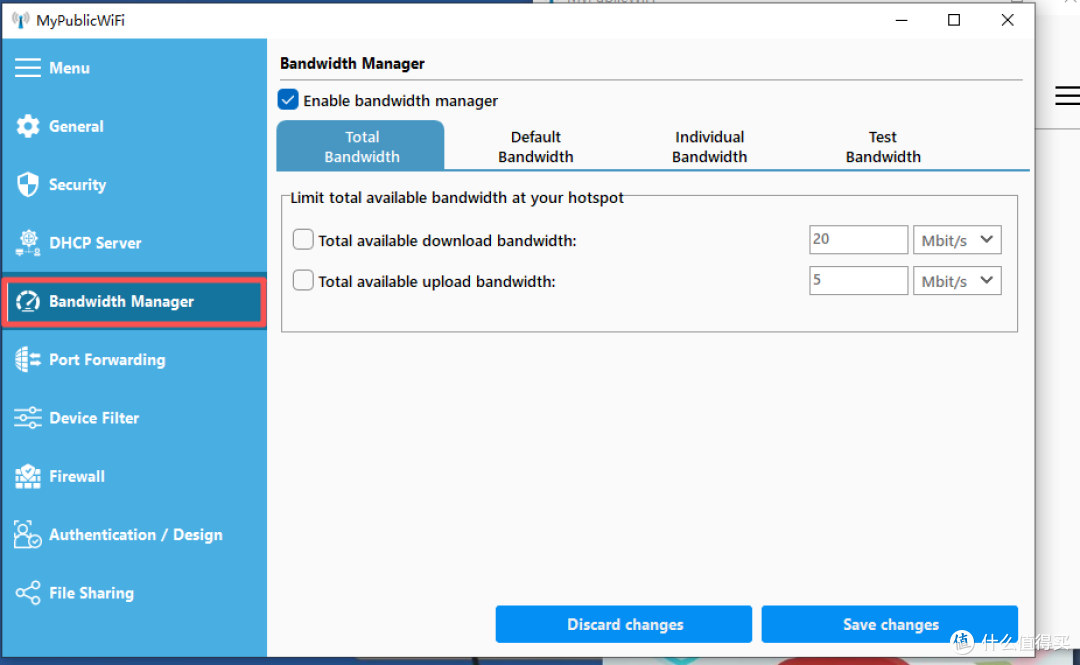Screen dimensions: 1080x665
Task: Select the General label in sidebar
Action: [x=76, y=126]
